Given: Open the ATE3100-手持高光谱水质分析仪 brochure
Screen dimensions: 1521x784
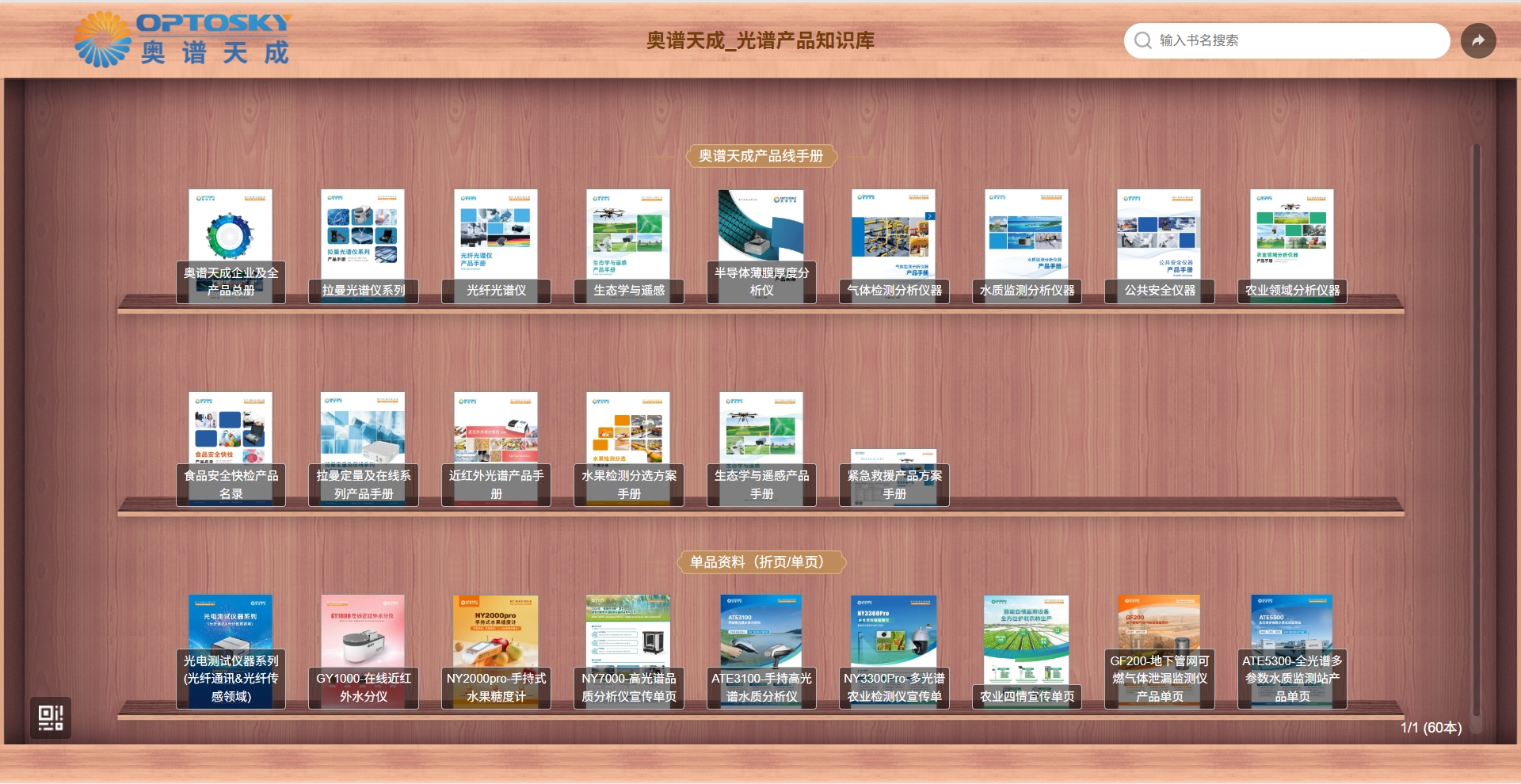Looking at the screenshot, I should 761,651.
